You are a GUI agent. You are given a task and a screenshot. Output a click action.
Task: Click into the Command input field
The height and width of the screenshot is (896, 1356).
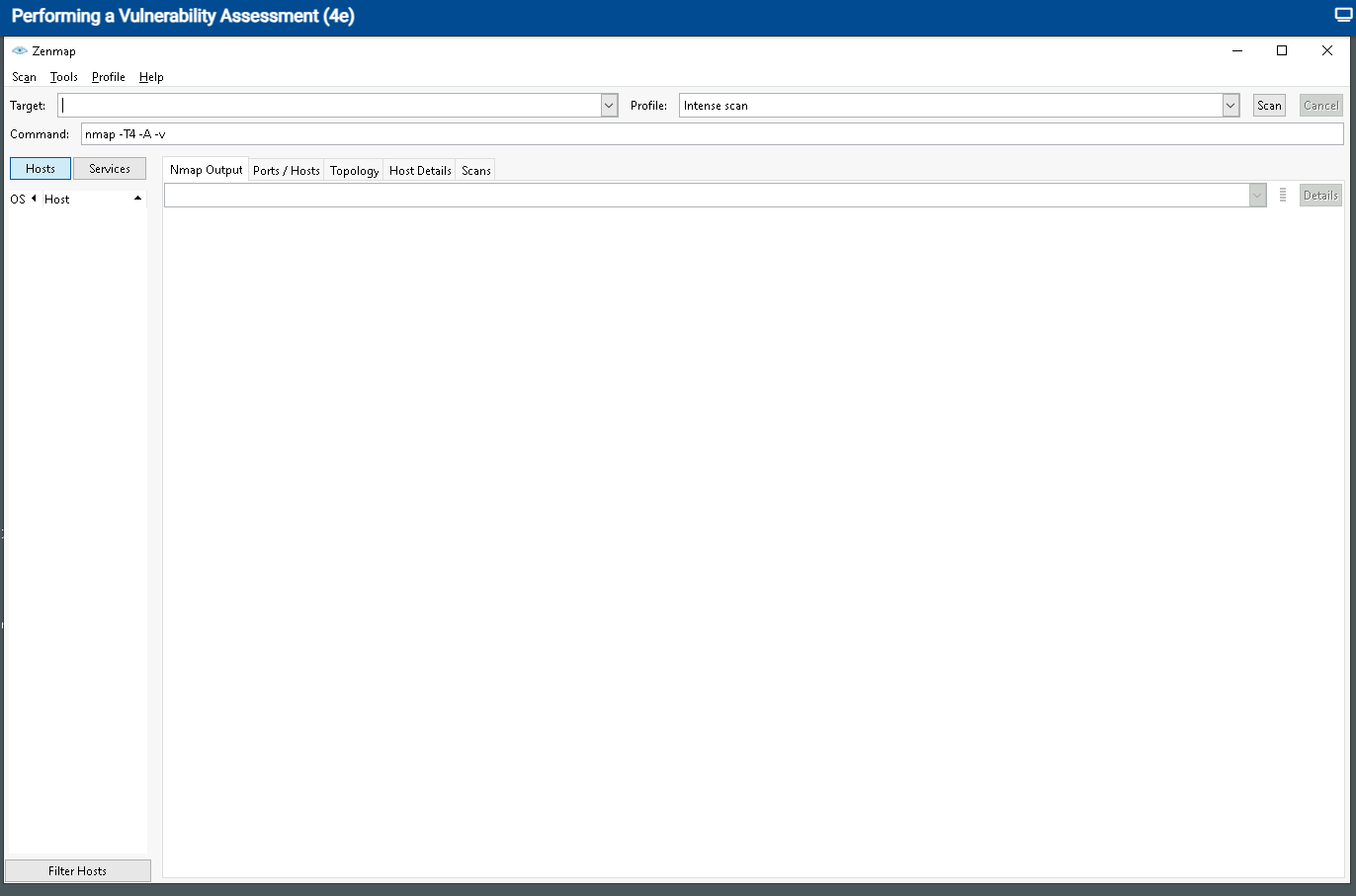click(x=712, y=134)
